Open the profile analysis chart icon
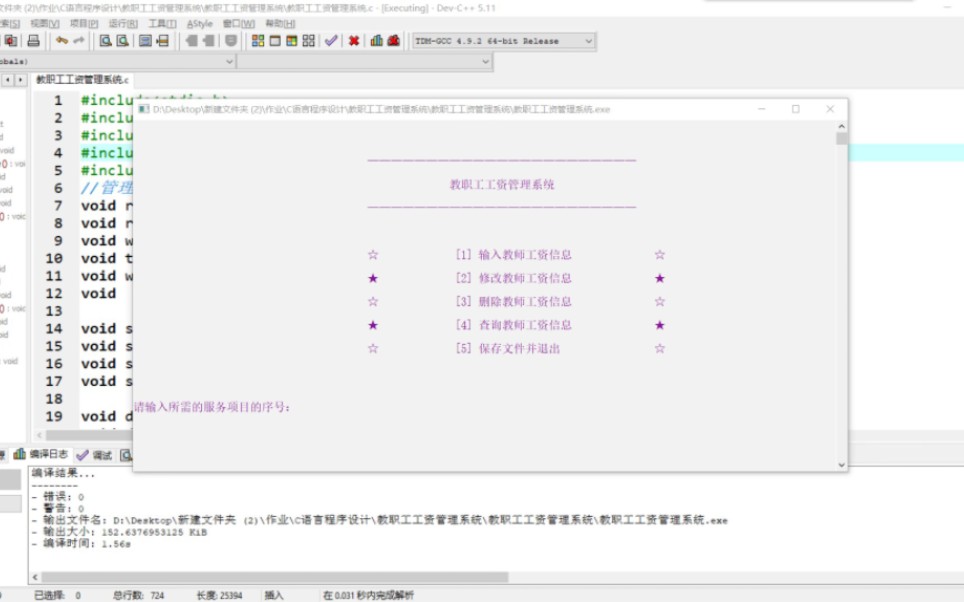964x602 pixels. click(x=376, y=40)
